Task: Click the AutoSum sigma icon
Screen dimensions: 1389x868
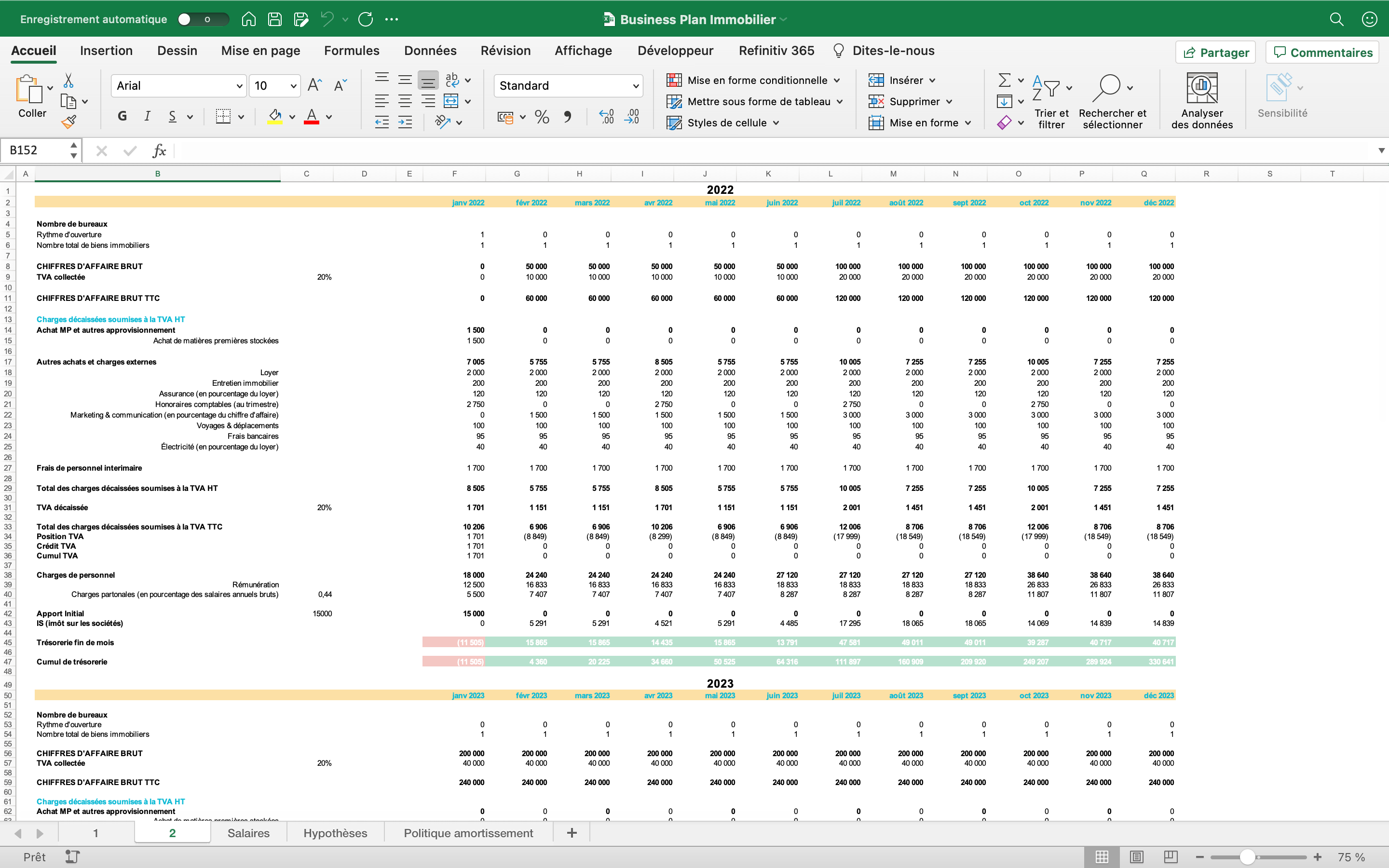Action: point(1005,81)
